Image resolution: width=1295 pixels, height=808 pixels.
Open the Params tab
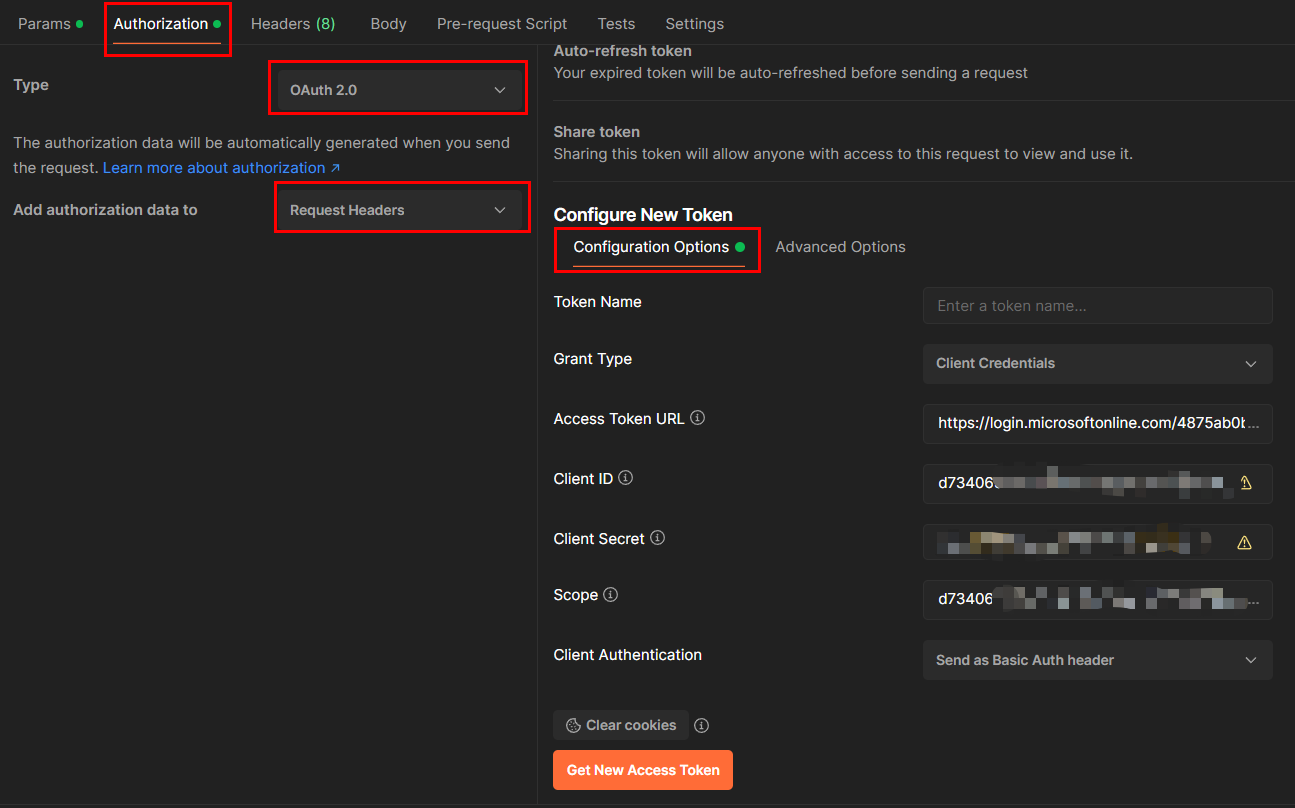tap(50, 23)
